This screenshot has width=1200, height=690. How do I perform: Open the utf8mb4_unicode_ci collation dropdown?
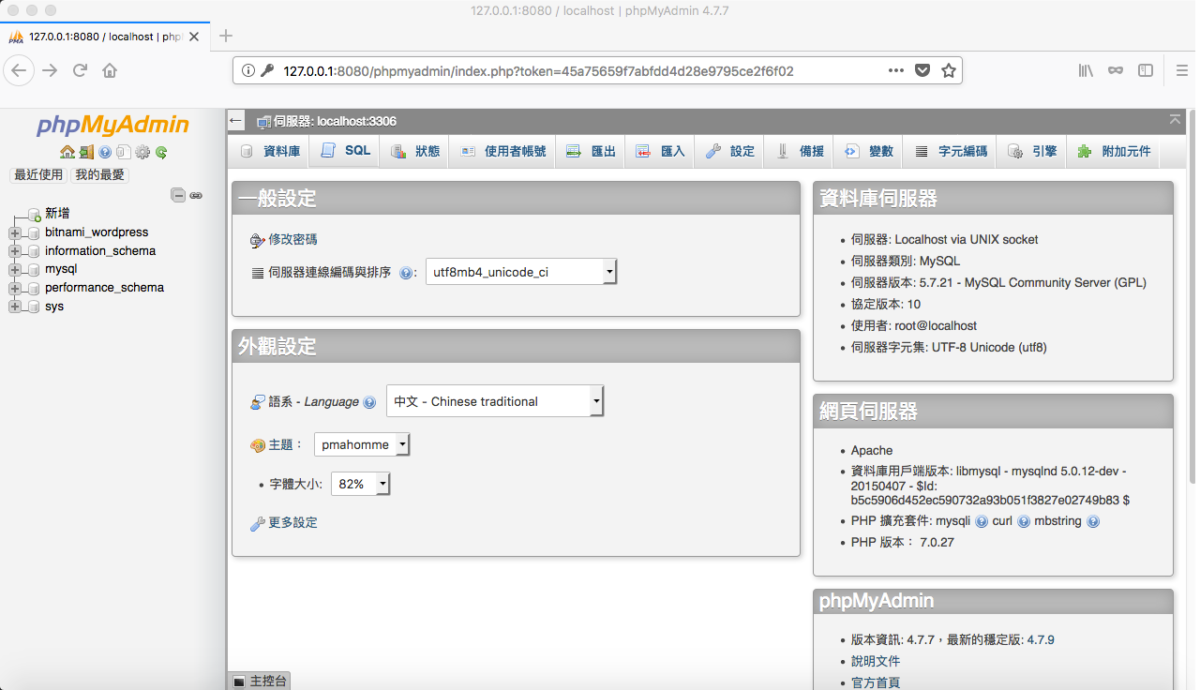pyautogui.click(x=521, y=272)
